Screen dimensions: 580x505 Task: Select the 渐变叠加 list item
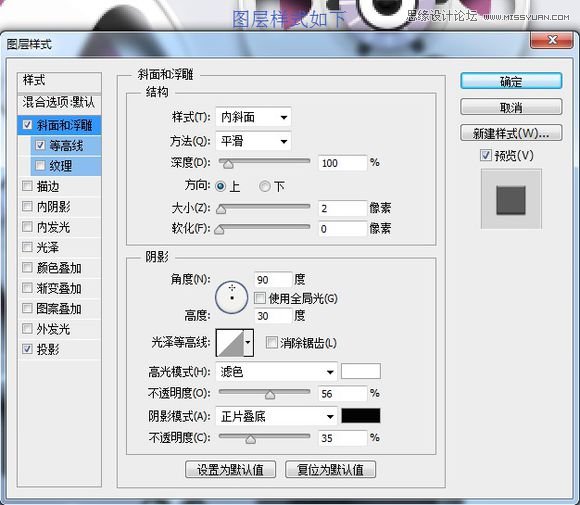59,288
